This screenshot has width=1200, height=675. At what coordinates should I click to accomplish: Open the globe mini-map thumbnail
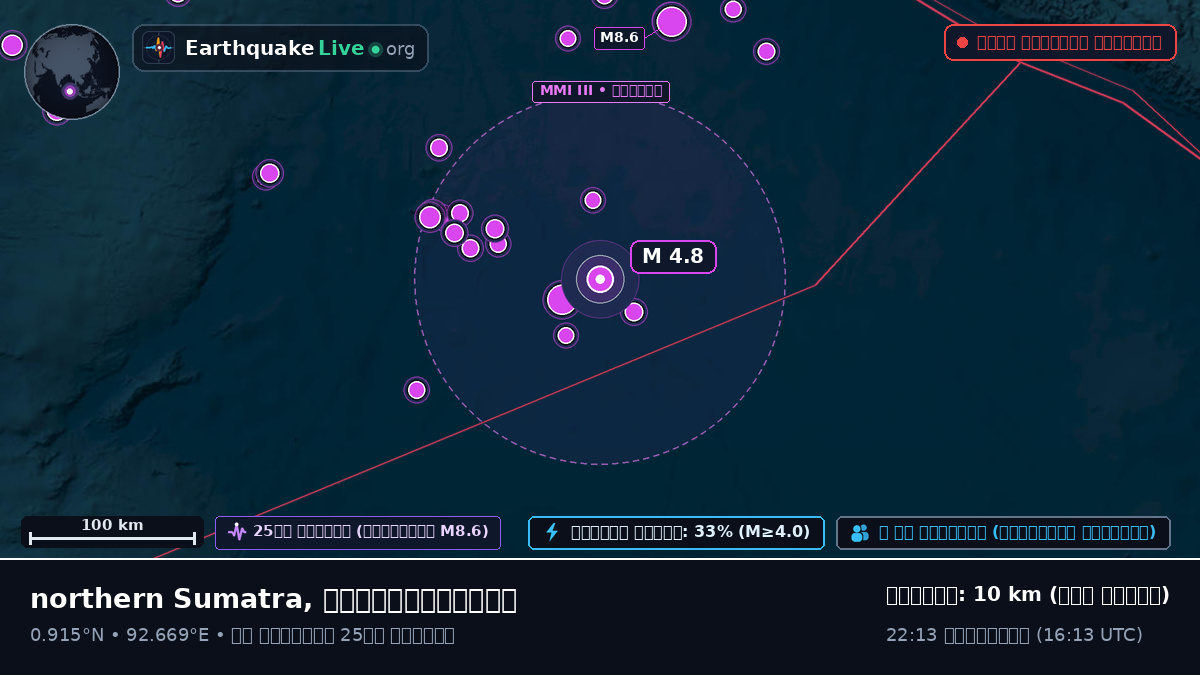72,72
